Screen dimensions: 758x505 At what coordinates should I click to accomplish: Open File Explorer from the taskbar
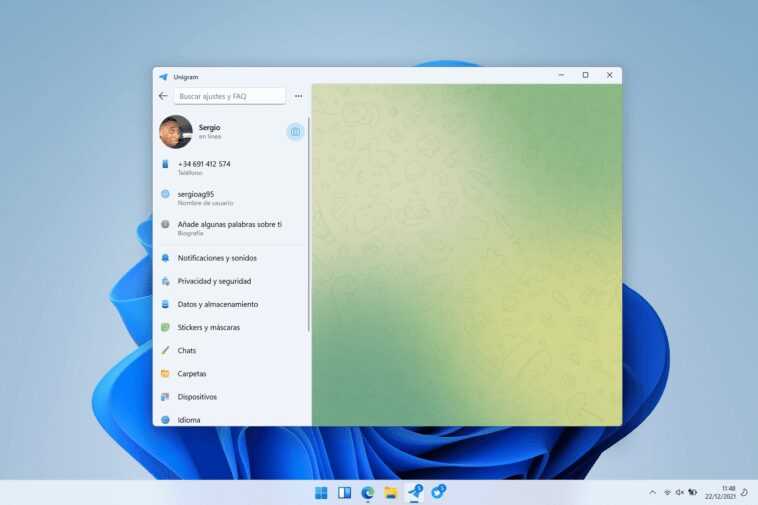tap(391, 492)
